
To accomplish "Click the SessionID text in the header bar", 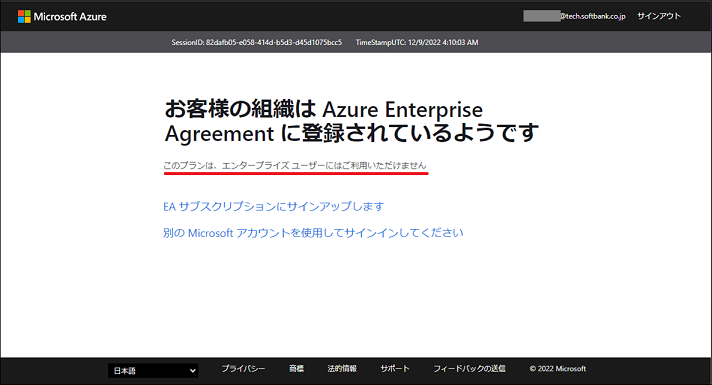I will pos(257,42).
